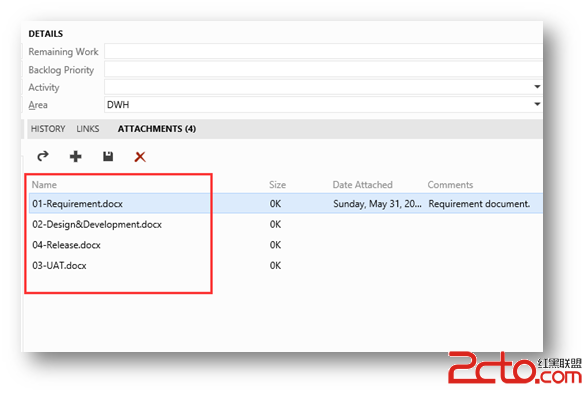
Task: Select 03-UAT.docx attachment
Action: [59, 265]
